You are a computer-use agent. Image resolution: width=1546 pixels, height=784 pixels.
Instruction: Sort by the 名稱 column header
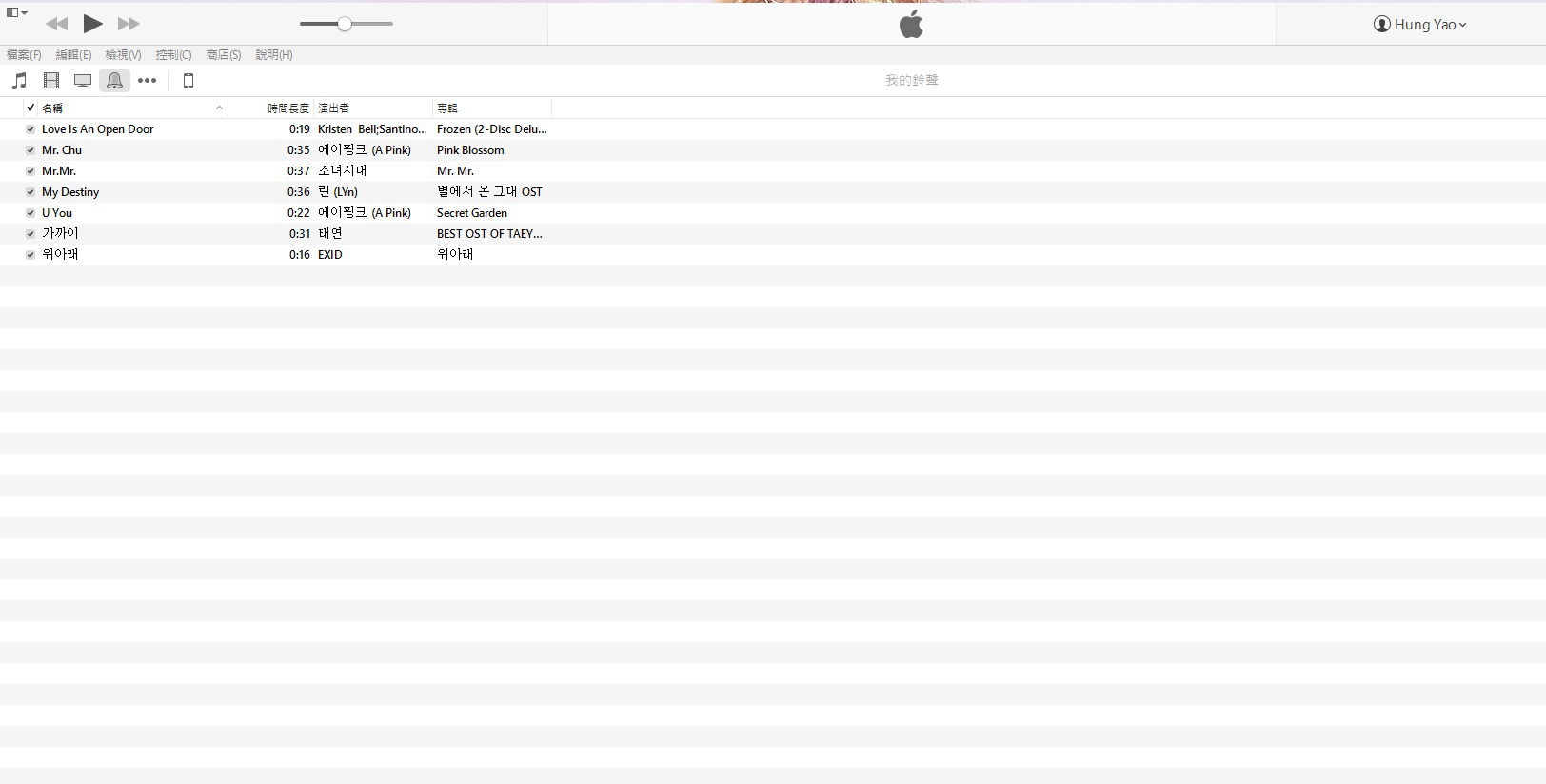52,108
